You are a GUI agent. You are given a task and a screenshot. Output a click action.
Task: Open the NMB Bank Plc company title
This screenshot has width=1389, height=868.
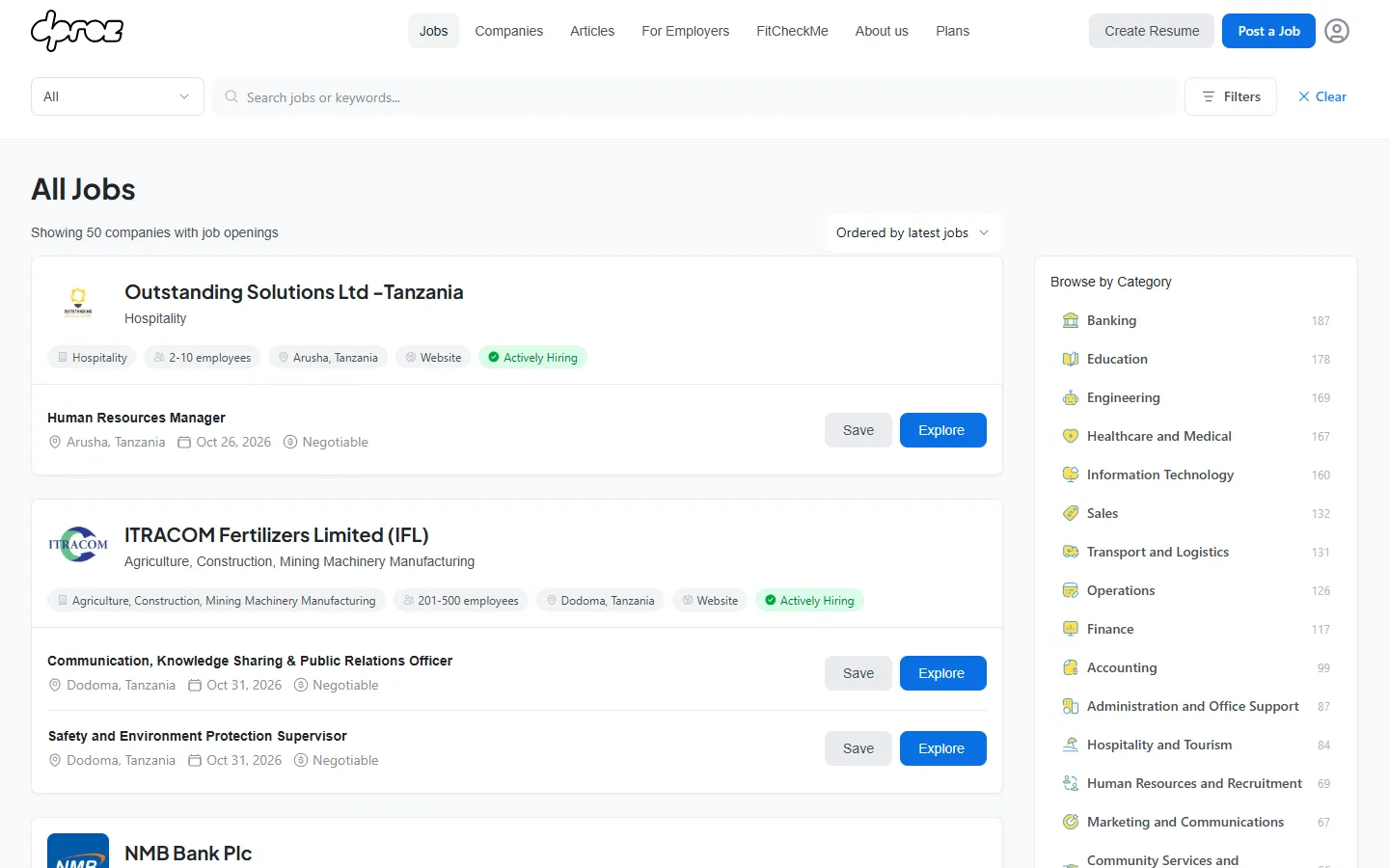click(188, 854)
